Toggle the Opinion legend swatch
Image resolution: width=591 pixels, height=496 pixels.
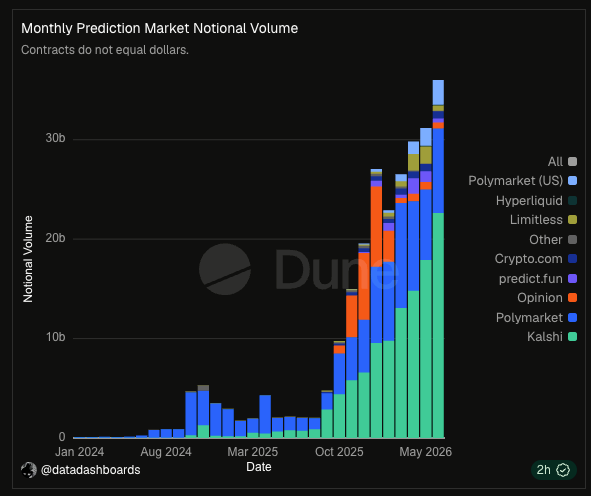572,298
